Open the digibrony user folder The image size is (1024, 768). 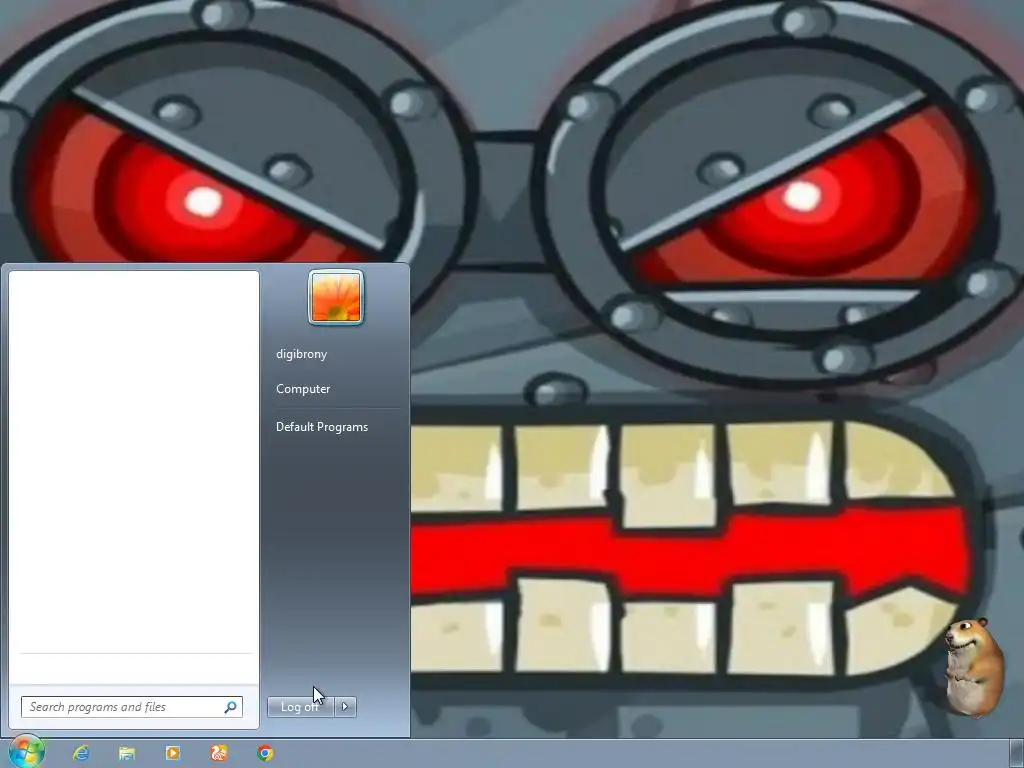coord(302,354)
